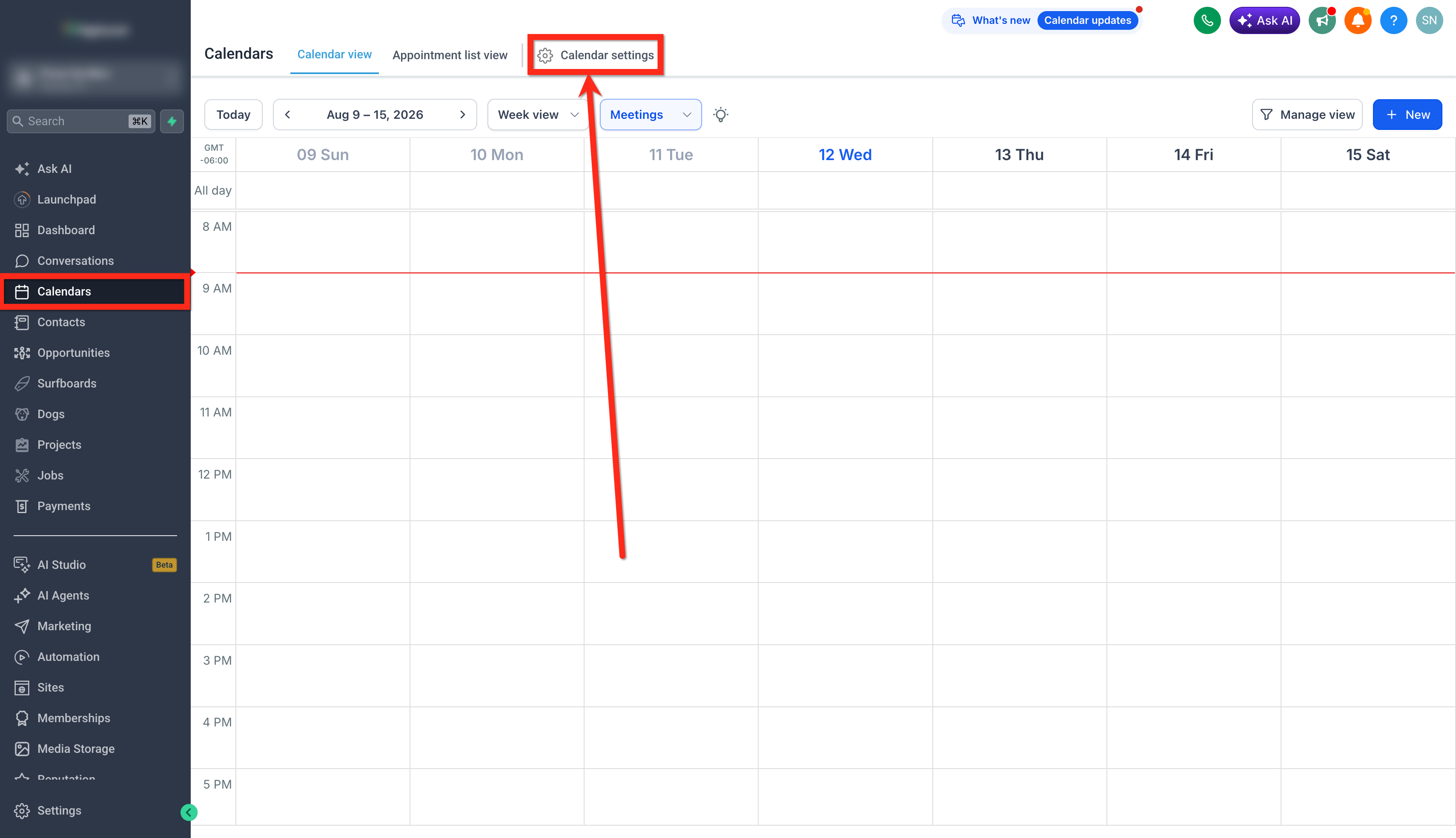The width and height of the screenshot is (1456, 838).
Task: Expand the Week view dropdown
Action: 537,115
